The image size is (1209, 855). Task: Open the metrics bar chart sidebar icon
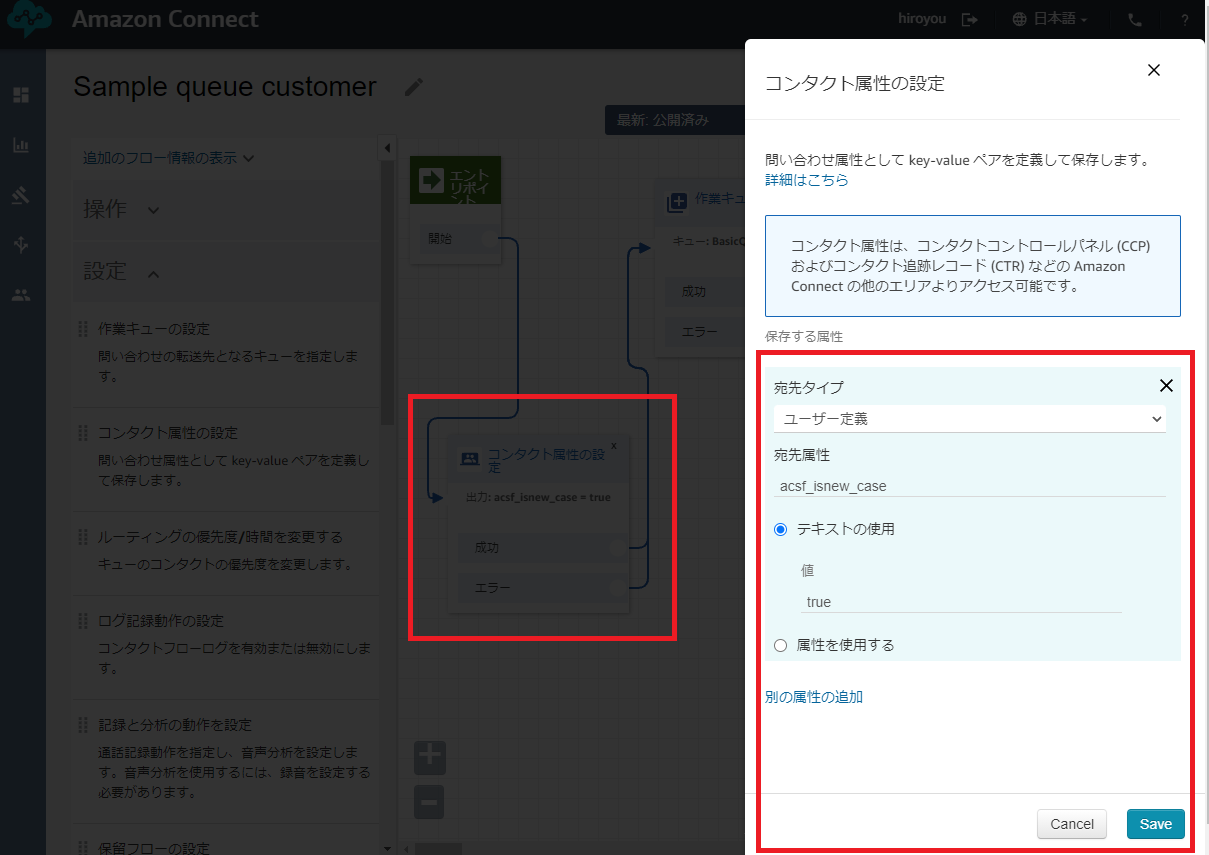click(21, 145)
